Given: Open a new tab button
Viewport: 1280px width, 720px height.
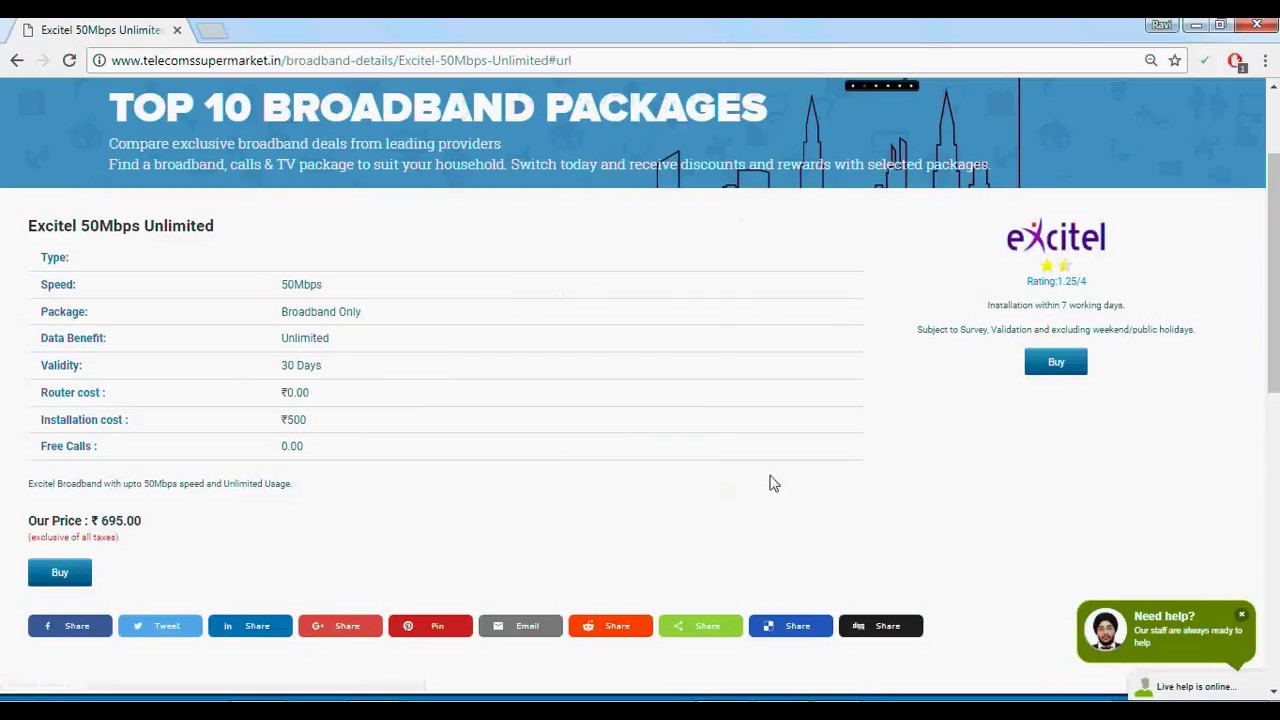Looking at the screenshot, I should click(212, 31).
